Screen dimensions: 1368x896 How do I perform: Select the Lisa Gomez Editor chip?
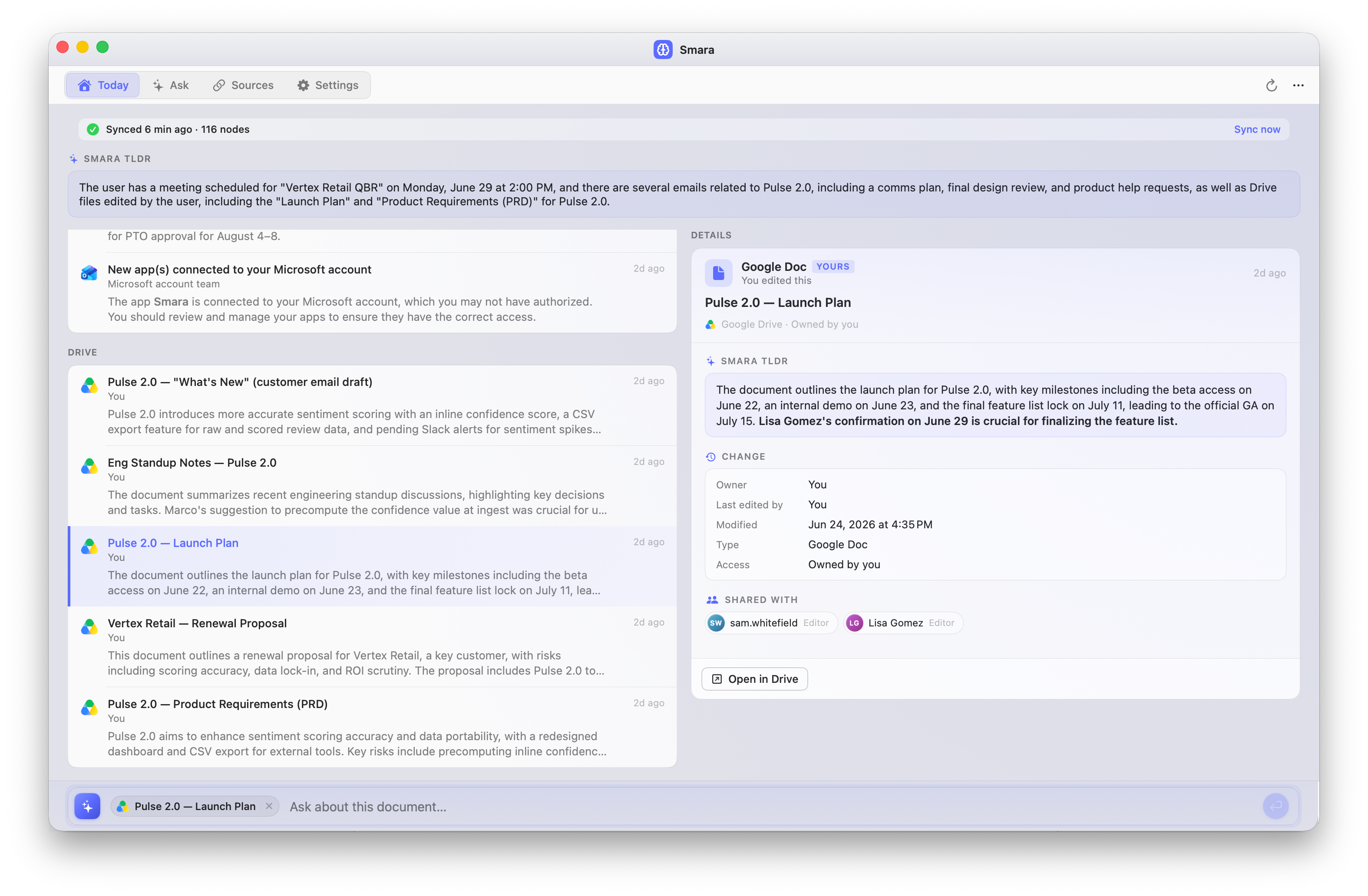pyautogui.click(x=903, y=623)
